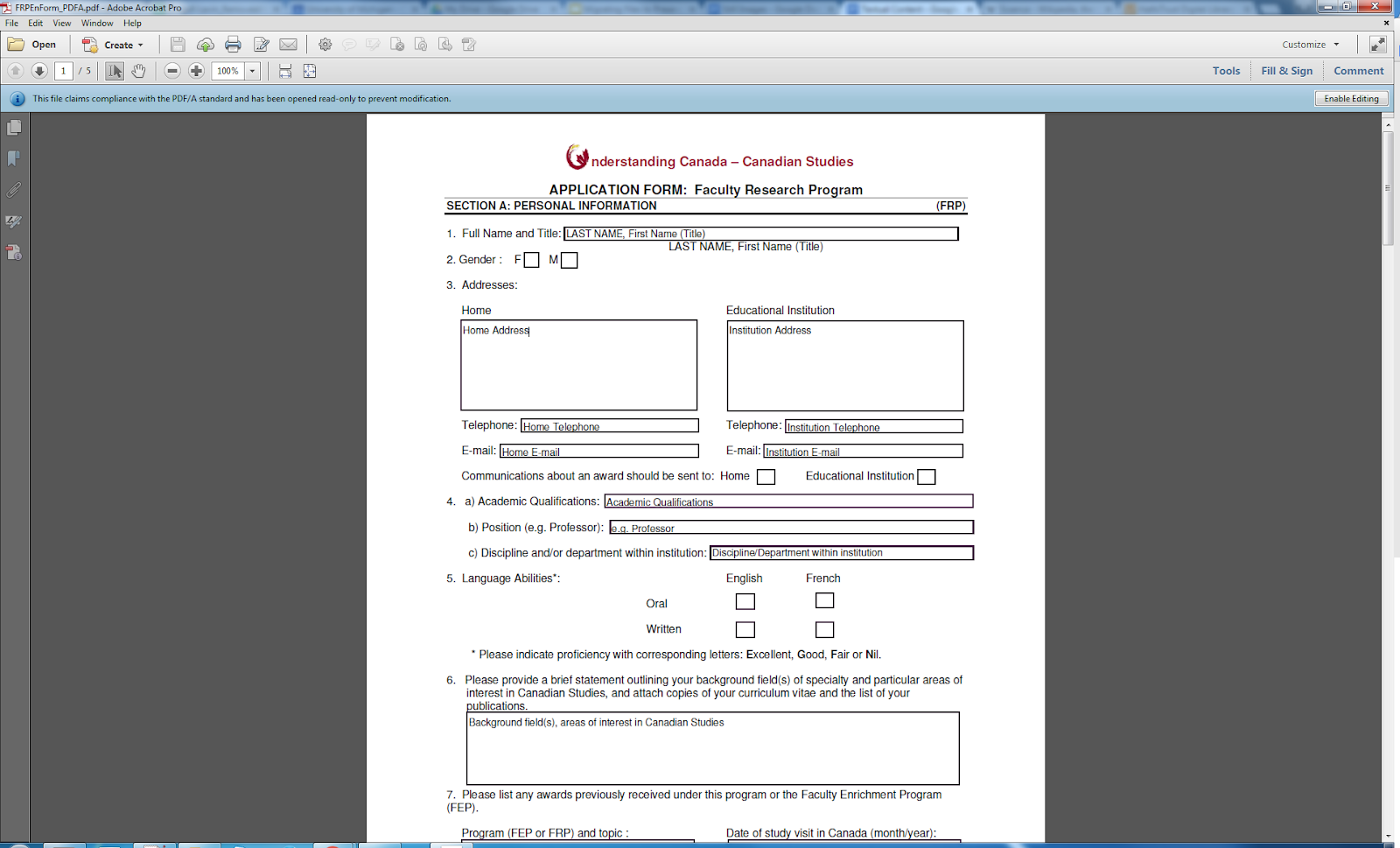This screenshot has height=848, width=1400.
Task: Open the Edit menu
Action: point(36,24)
